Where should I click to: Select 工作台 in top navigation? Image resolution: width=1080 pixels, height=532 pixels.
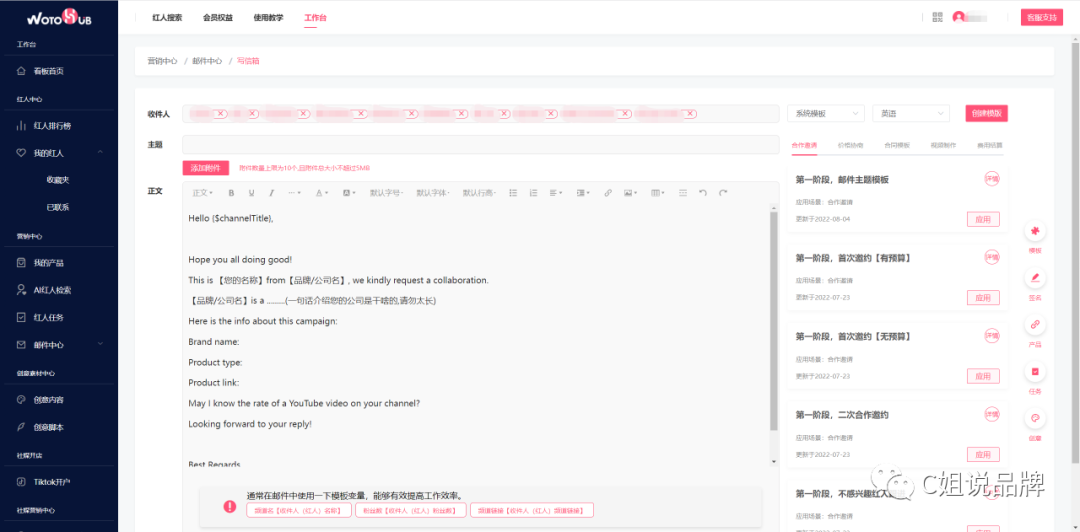tap(315, 18)
